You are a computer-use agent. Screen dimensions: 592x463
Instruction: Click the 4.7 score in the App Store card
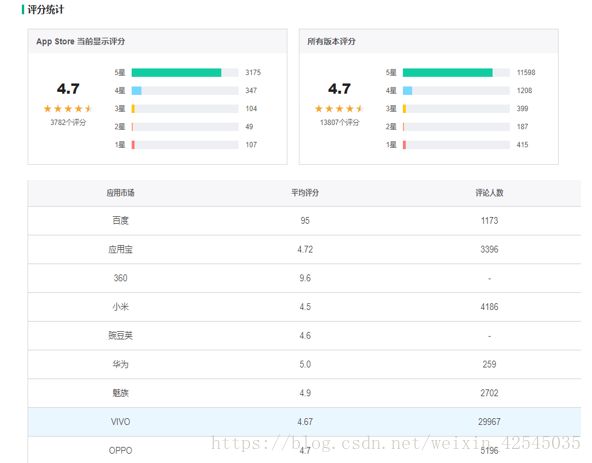(x=68, y=89)
